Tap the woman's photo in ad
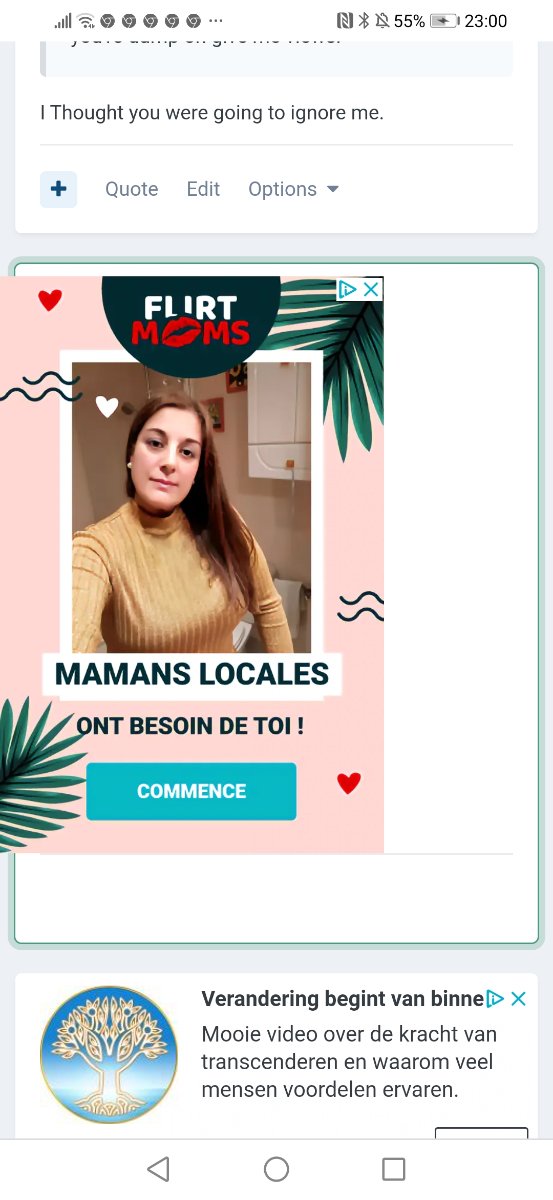Image resolution: width=553 pixels, height=1200 pixels. pos(191,507)
